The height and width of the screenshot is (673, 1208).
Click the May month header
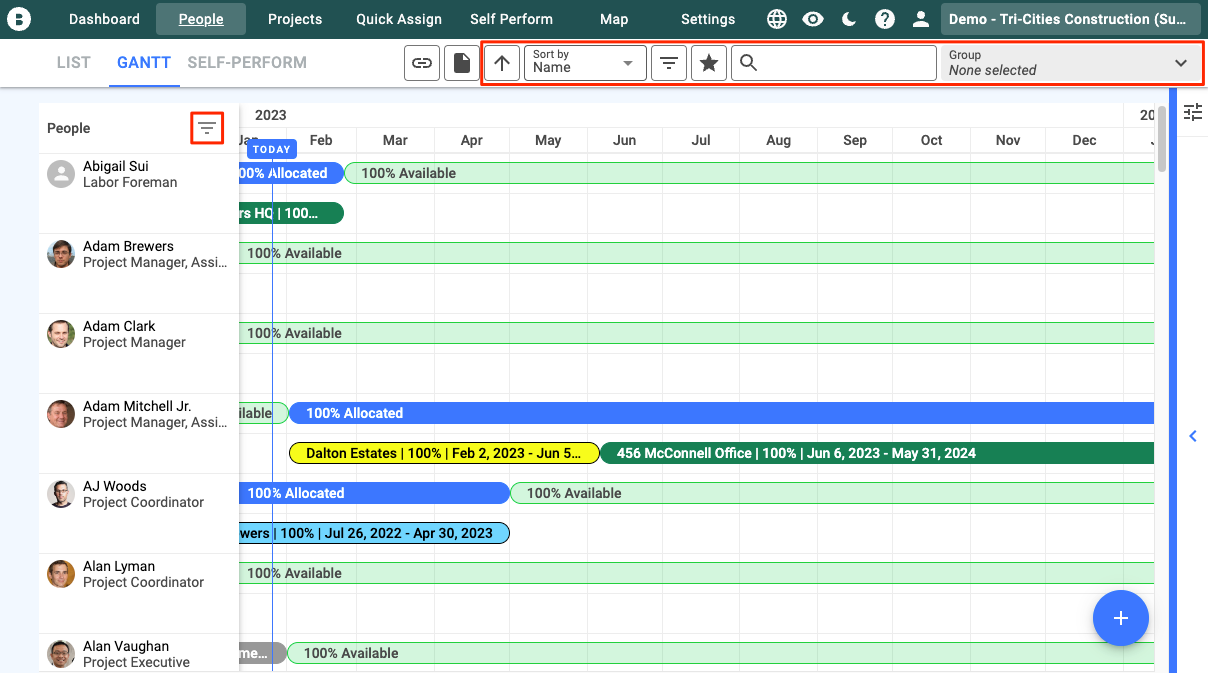pyautogui.click(x=548, y=140)
